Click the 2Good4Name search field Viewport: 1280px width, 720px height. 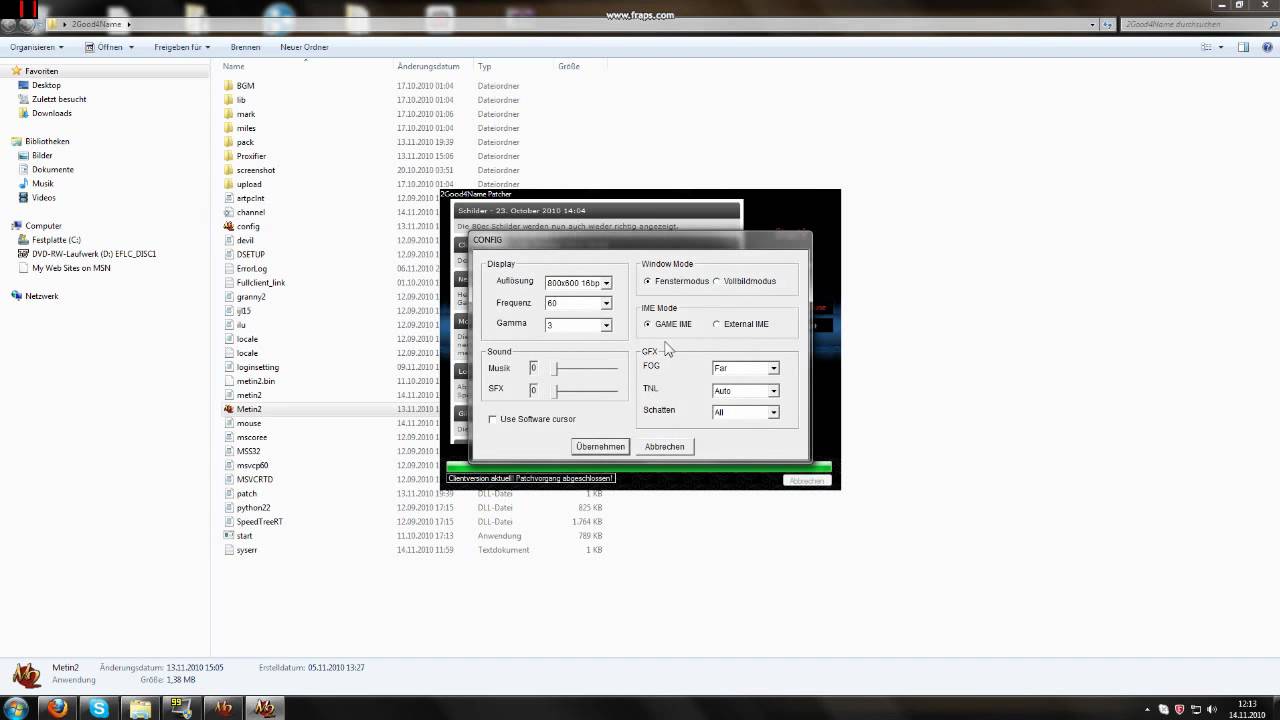[x=1198, y=24]
